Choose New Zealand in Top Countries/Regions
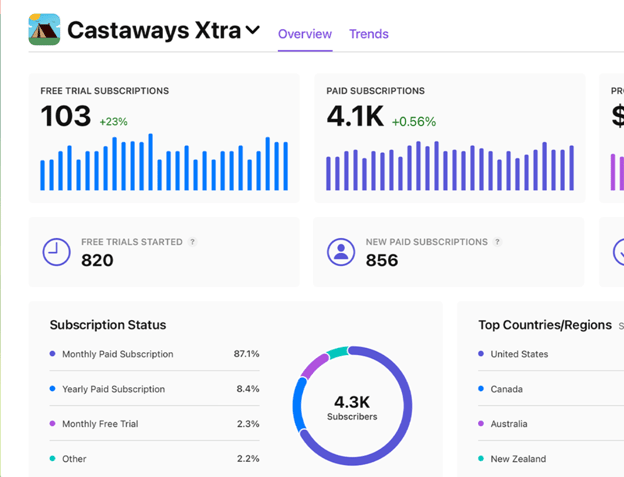The height and width of the screenshot is (477, 624). 518,459
